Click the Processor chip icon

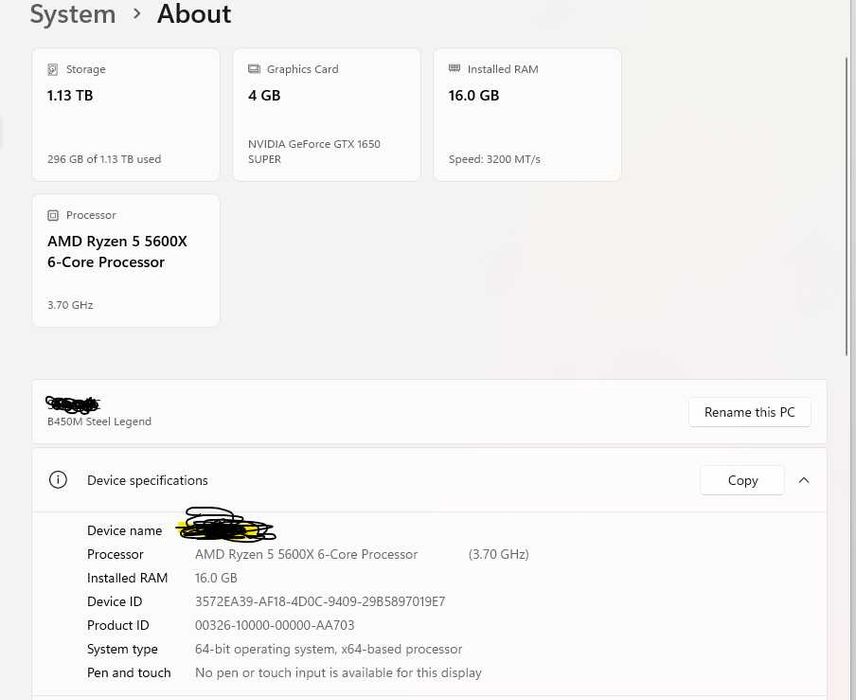pos(52,215)
